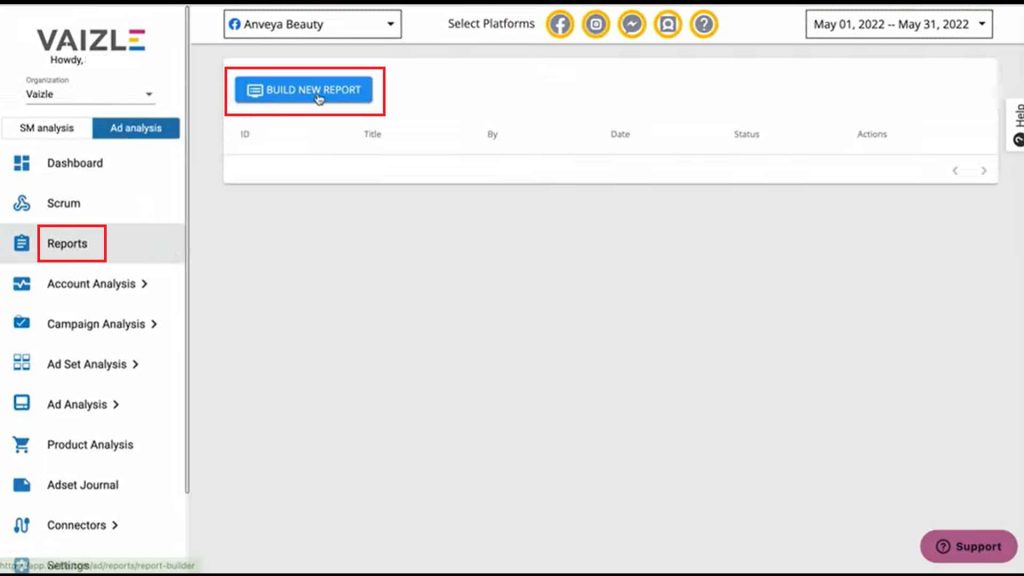
Task: Toggle the Facebook platform filter
Action: coord(560,24)
